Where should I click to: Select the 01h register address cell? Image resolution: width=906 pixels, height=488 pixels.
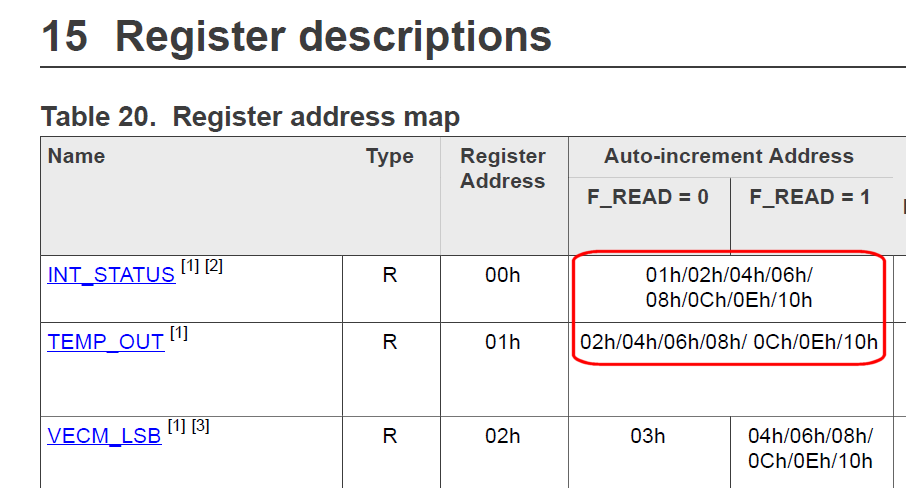click(x=502, y=342)
